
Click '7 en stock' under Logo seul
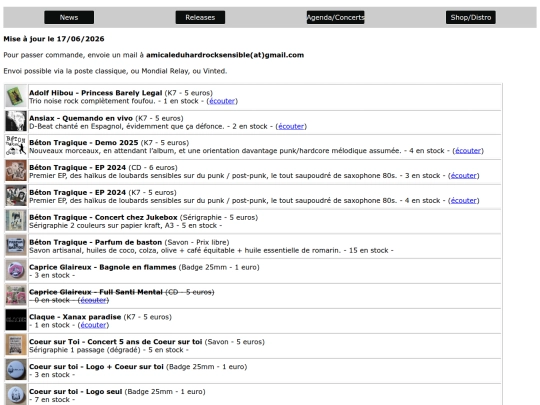coord(52,399)
